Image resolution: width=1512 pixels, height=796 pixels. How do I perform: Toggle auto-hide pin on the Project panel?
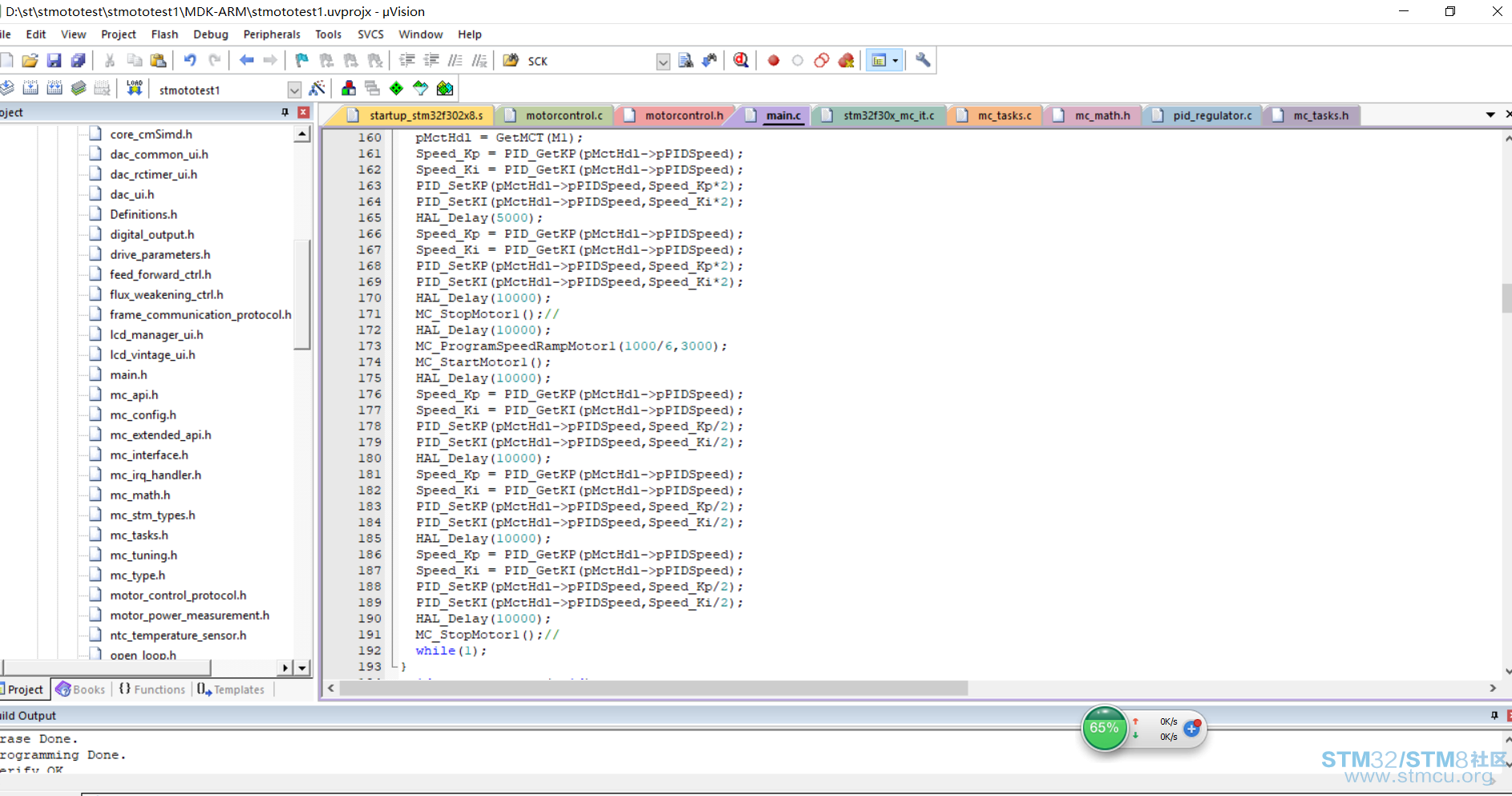[285, 112]
